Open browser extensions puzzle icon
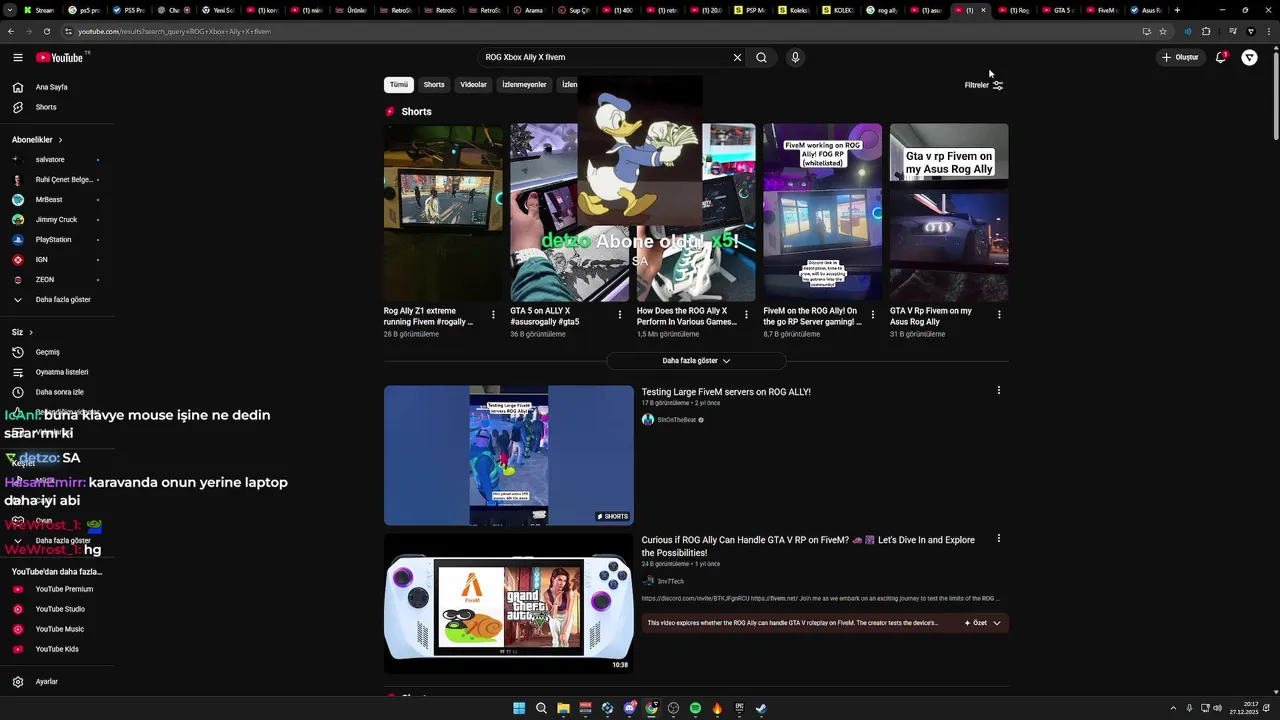This screenshot has width=1280, height=720. coord(1206,31)
